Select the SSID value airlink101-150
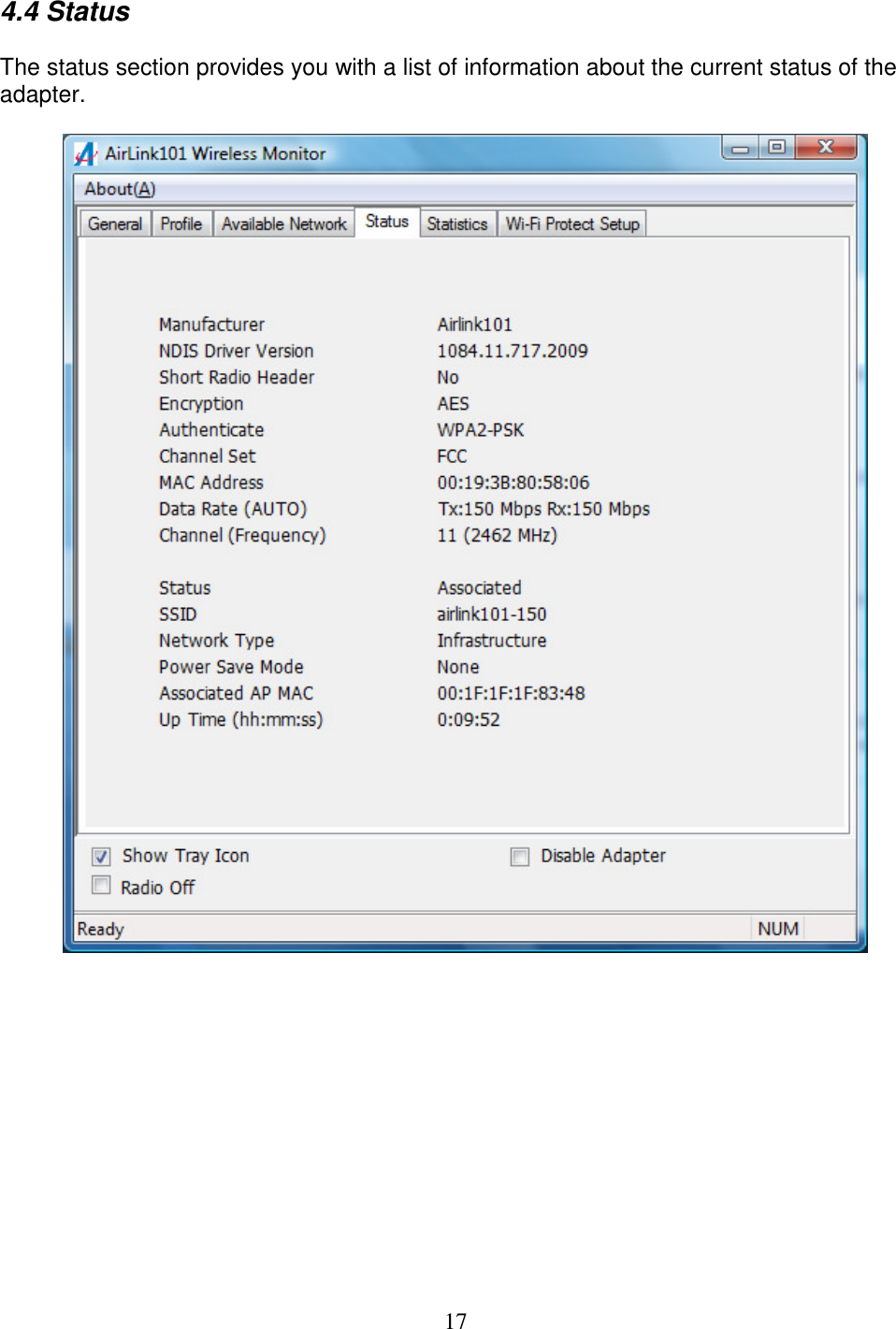Screen dimensions: 896x1329 pos(492,614)
